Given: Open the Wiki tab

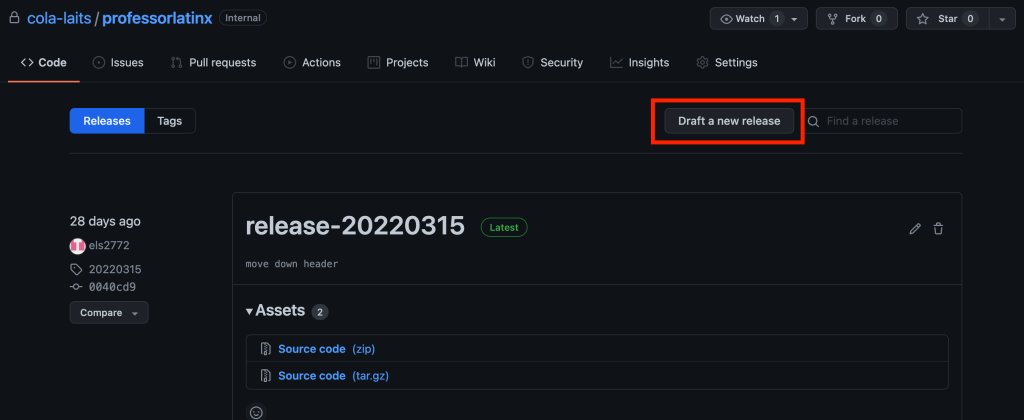Looking at the screenshot, I should (x=475, y=63).
